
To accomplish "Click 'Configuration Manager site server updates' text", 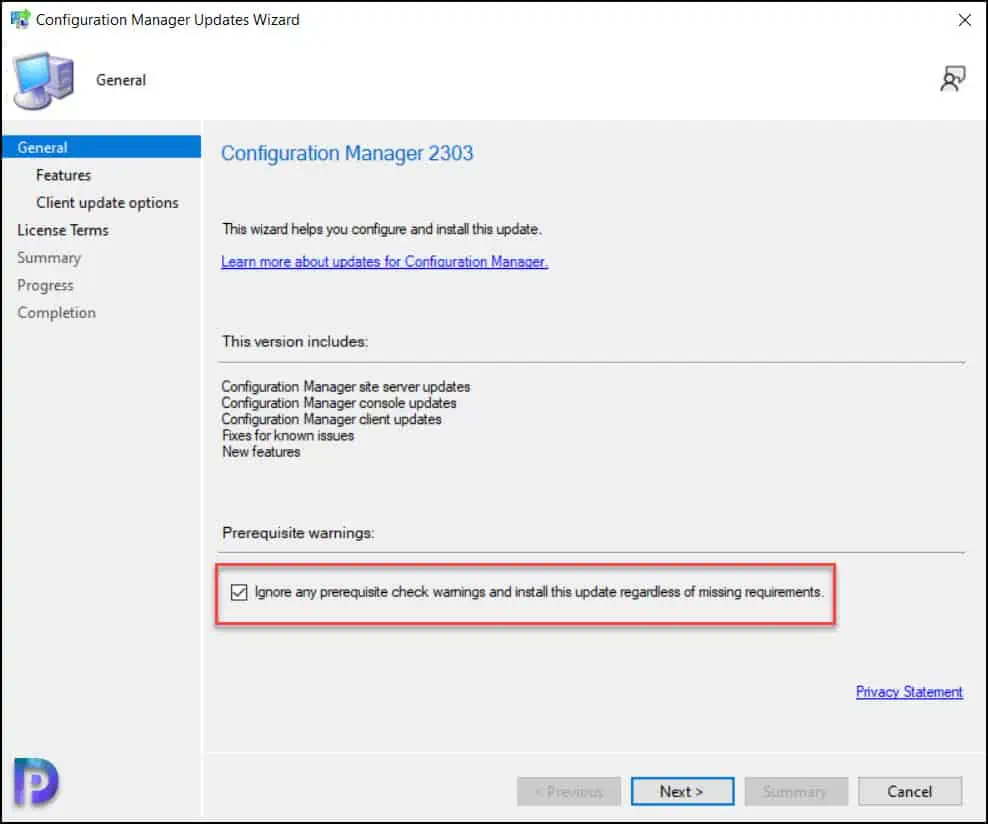I will [346, 387].
